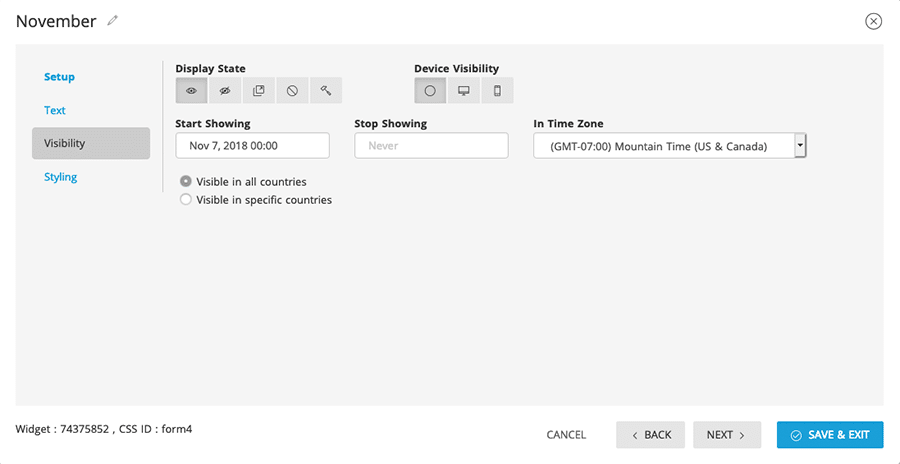Select Visible in specific countries
This screenshot has width=900, height=464.
(x=256, y=200)
